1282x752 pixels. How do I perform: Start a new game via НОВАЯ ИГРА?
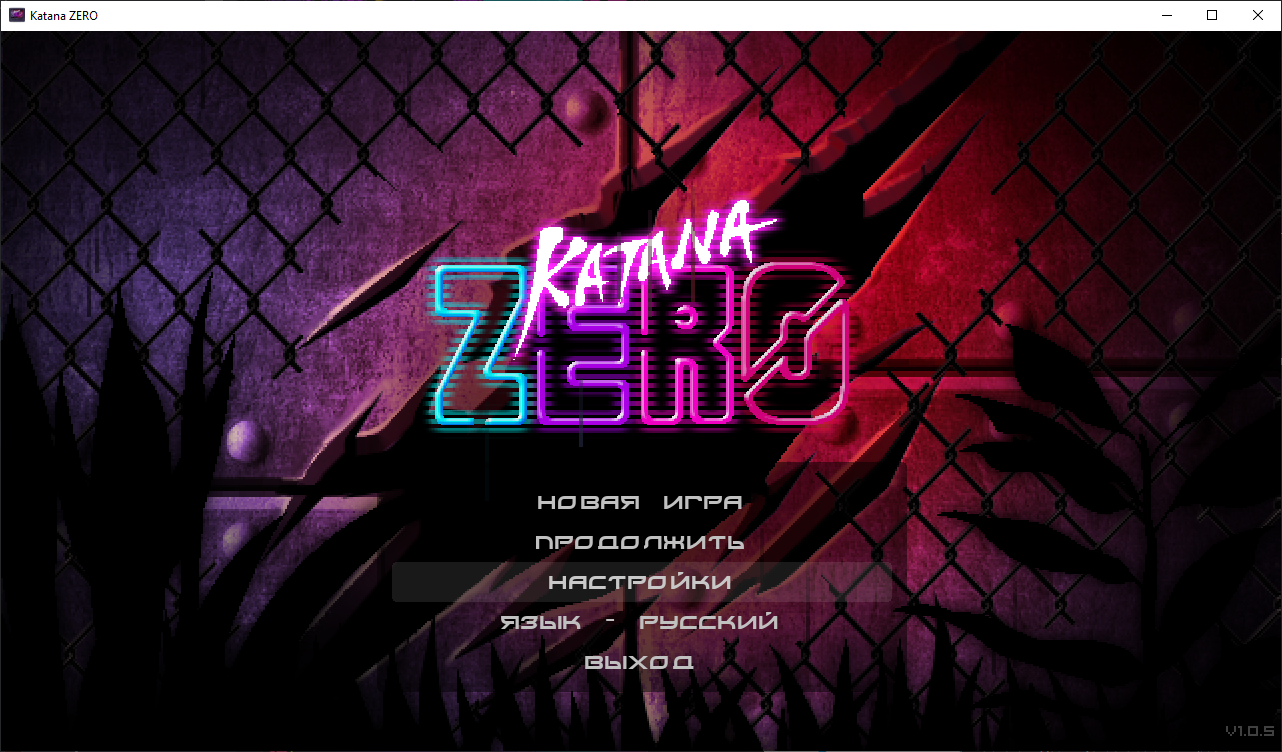(640, 502)
